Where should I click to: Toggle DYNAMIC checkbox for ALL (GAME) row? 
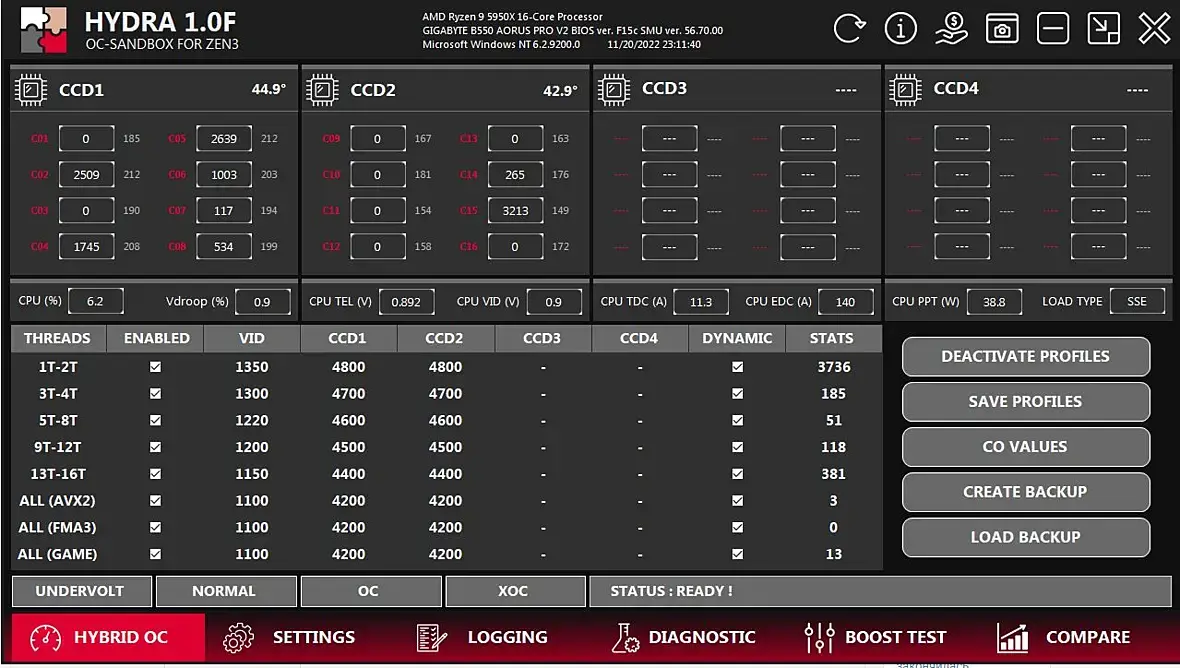click(x=738, y=554)
